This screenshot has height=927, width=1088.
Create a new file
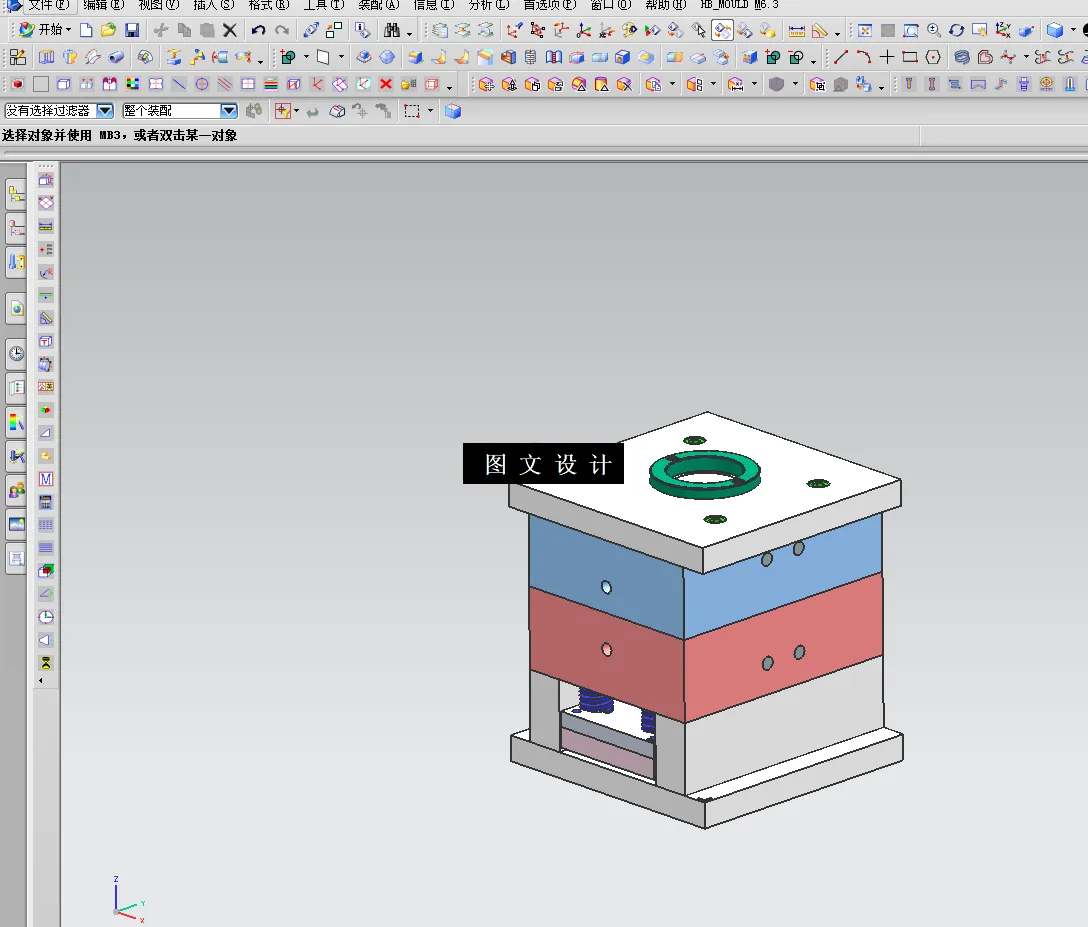[x=87, y=30]
